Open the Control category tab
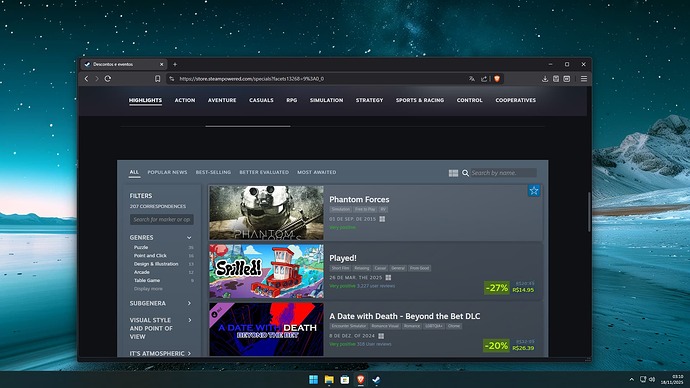Screen dimensions: 690x388 [470, 100]
